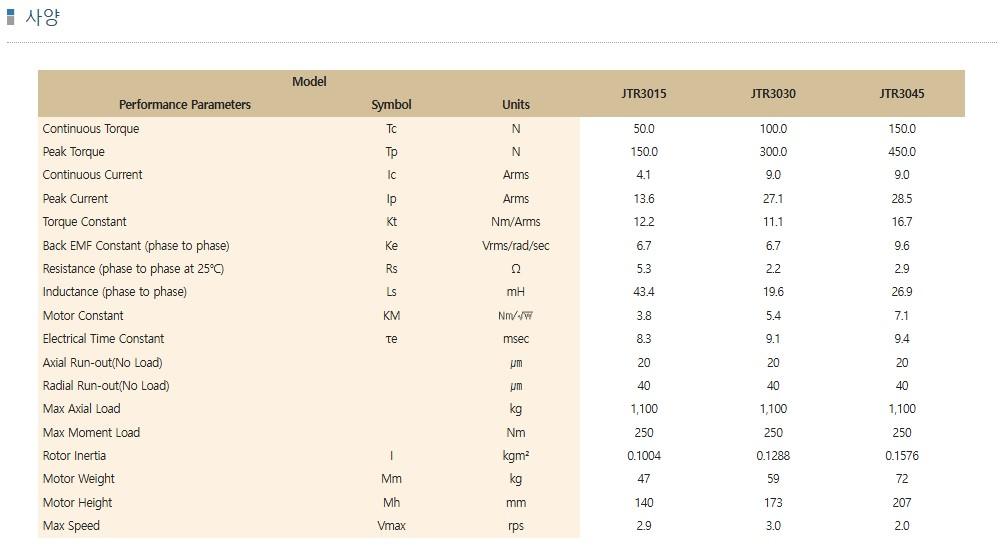Image resolution: width=1002 pixels, height=554 pixels.
Task: Select the Continuous Torque row label
Action: (91, 128)
